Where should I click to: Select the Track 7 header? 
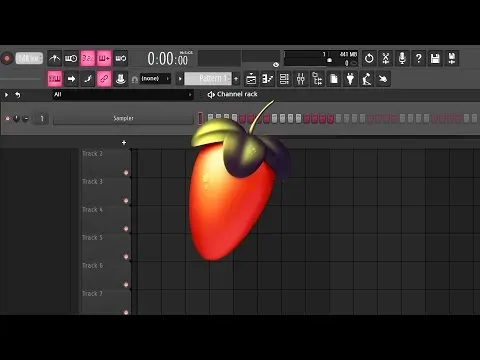click(x=106, y=302)
